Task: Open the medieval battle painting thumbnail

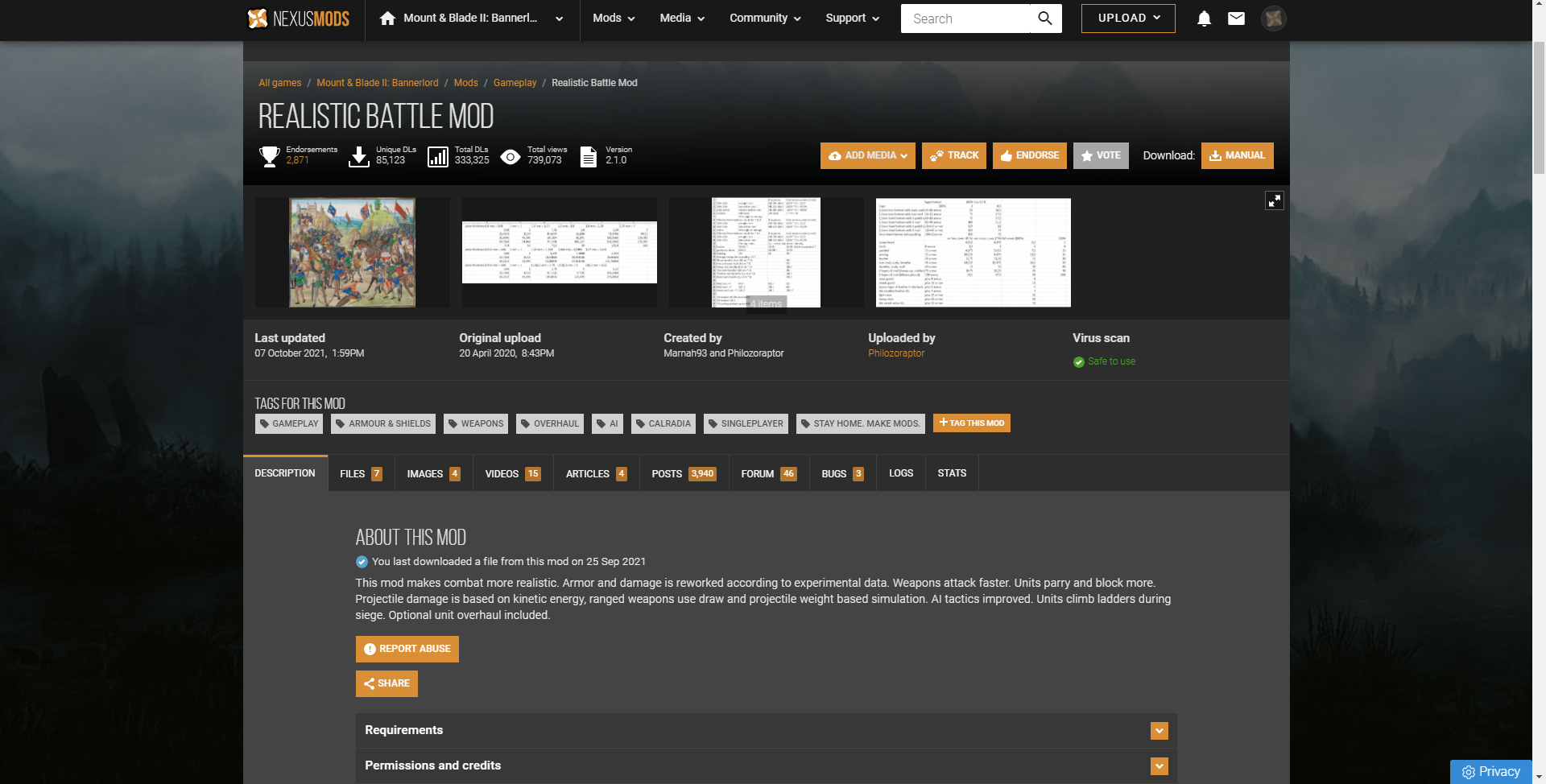Action: 353,253
